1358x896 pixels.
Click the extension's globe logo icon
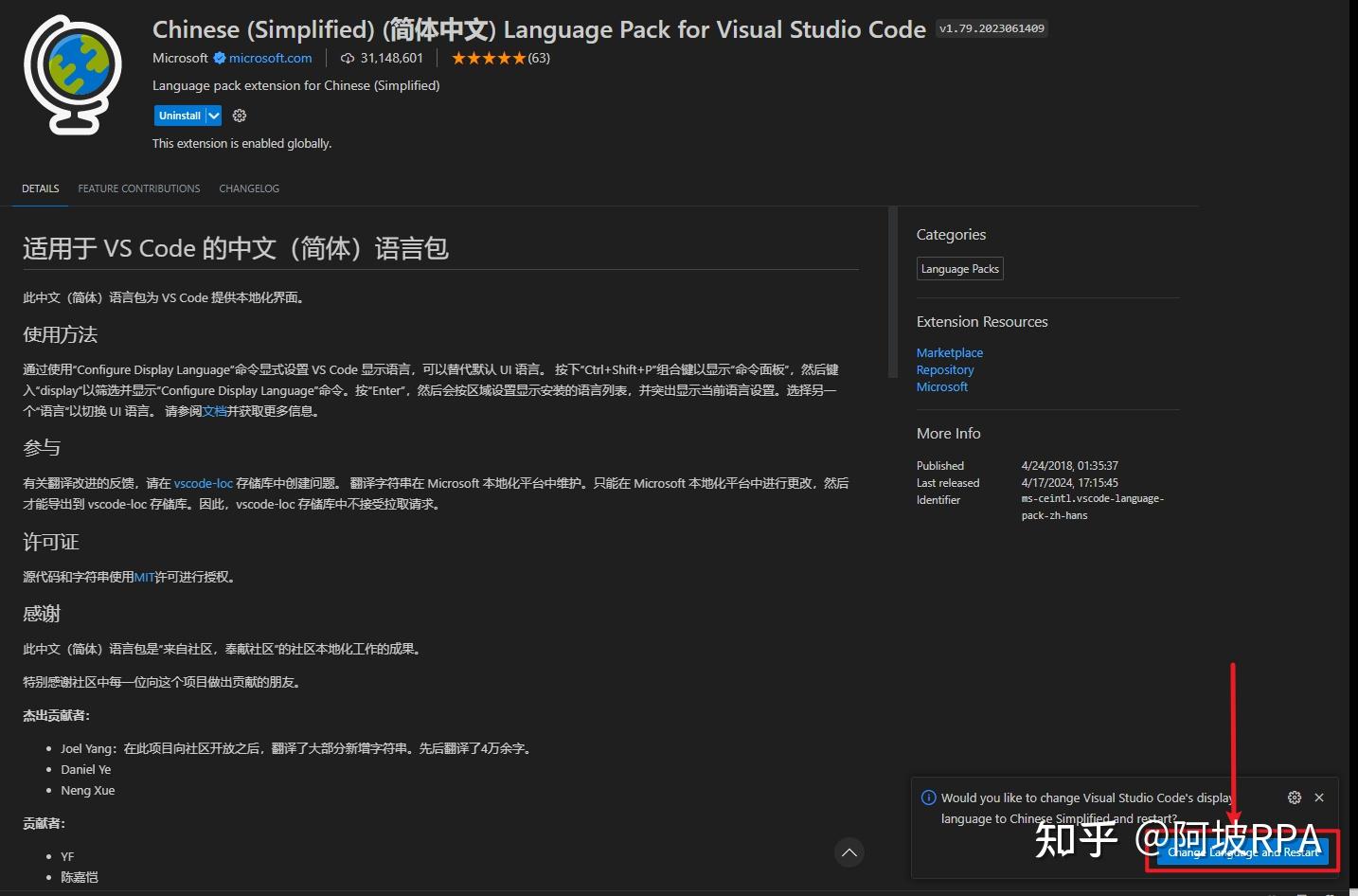click(x=73, y=72)
